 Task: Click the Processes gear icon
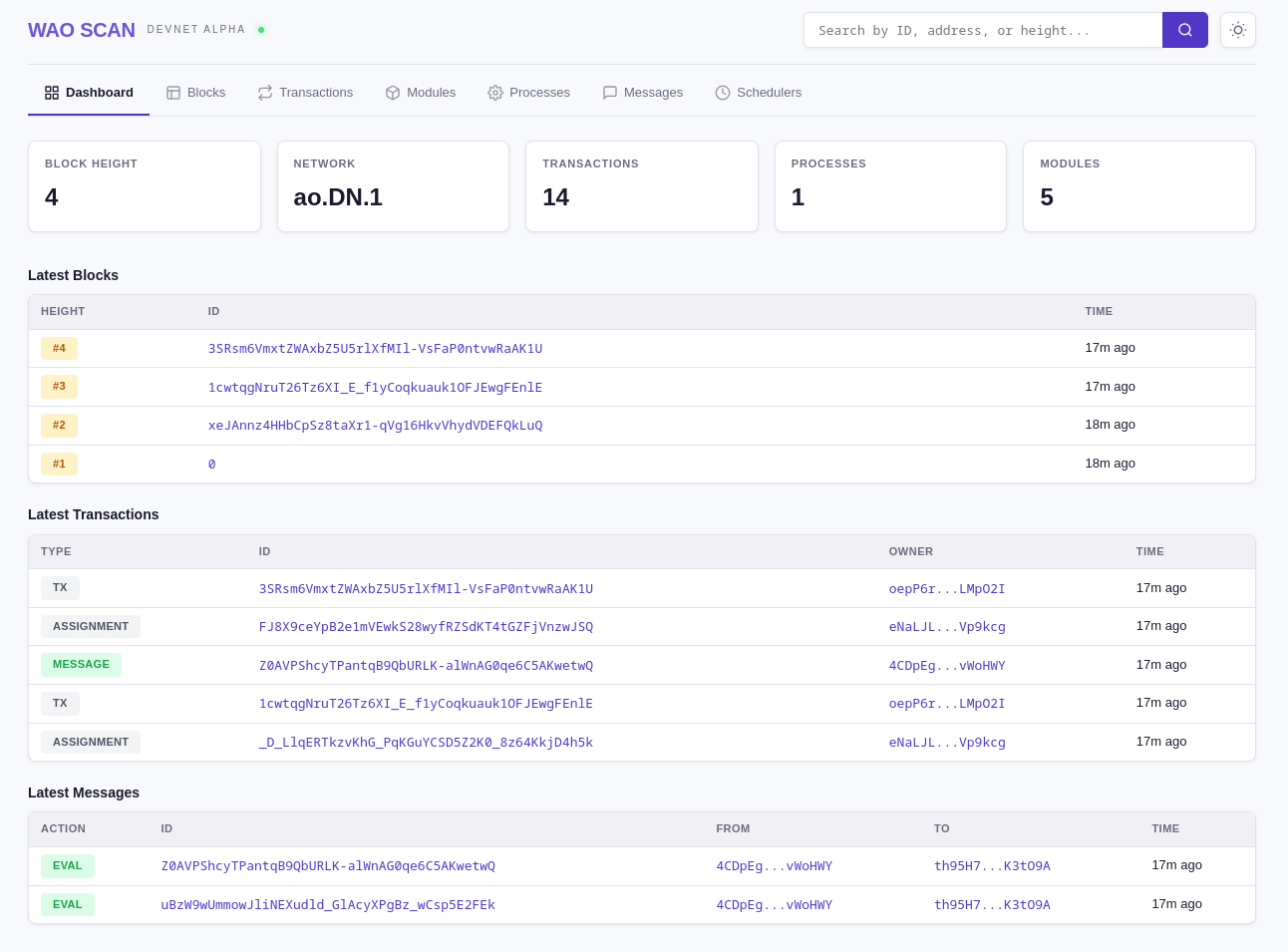[x=495, y=93]
